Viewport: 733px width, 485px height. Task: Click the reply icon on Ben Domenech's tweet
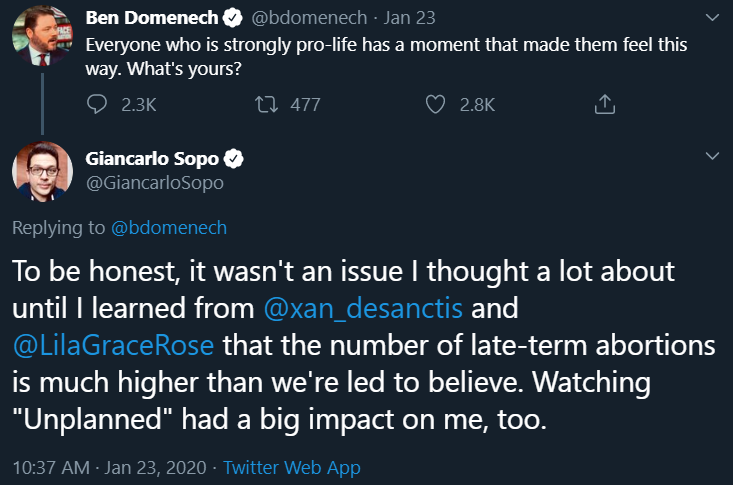[x=98, y=103]
